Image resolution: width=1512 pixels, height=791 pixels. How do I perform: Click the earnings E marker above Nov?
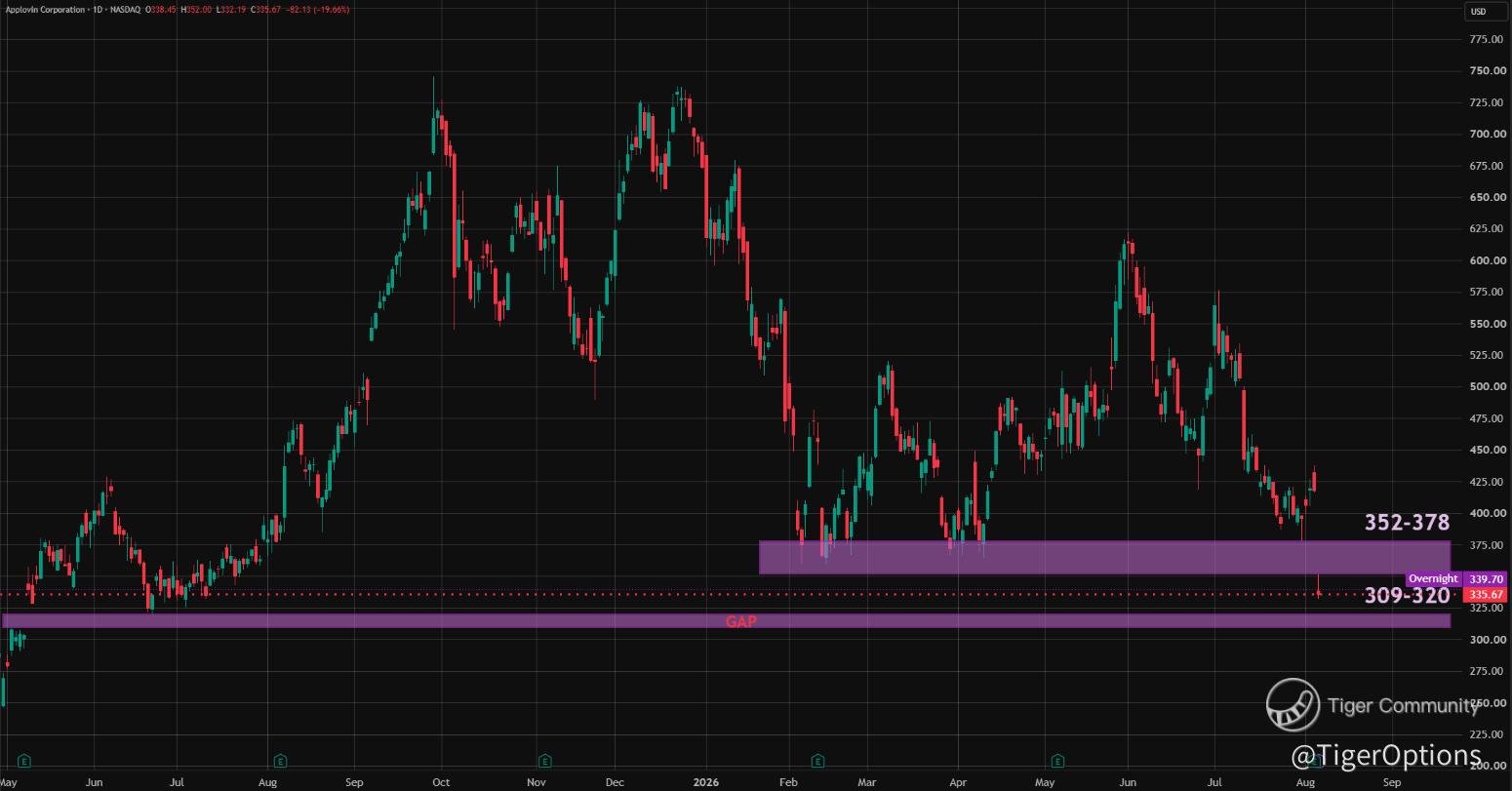544,760
